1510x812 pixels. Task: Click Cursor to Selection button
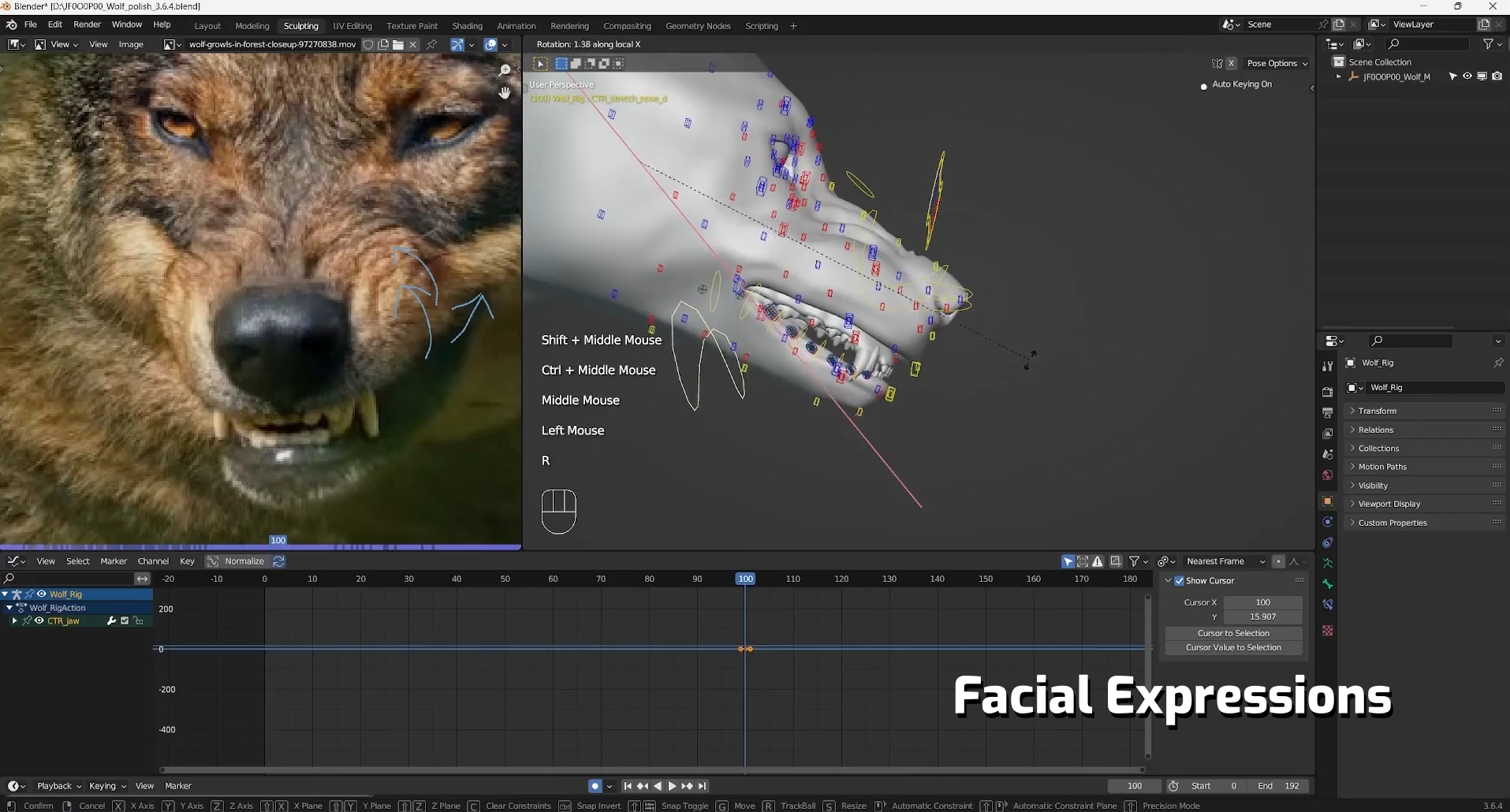point(1233,633)
